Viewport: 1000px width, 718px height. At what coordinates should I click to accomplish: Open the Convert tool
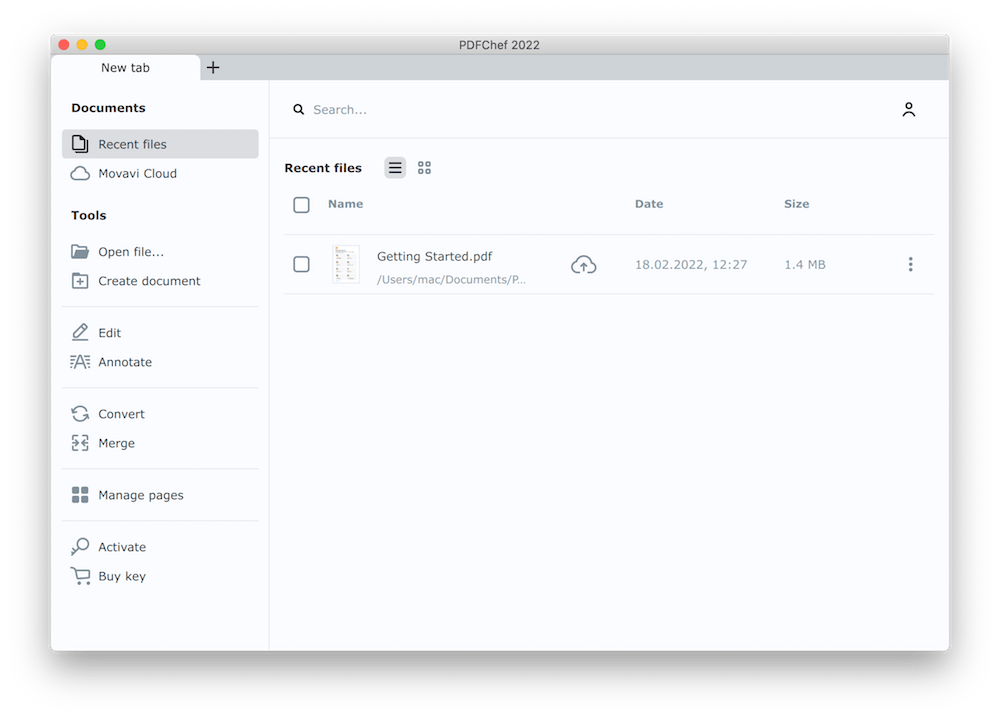click(x=120, y=413)
